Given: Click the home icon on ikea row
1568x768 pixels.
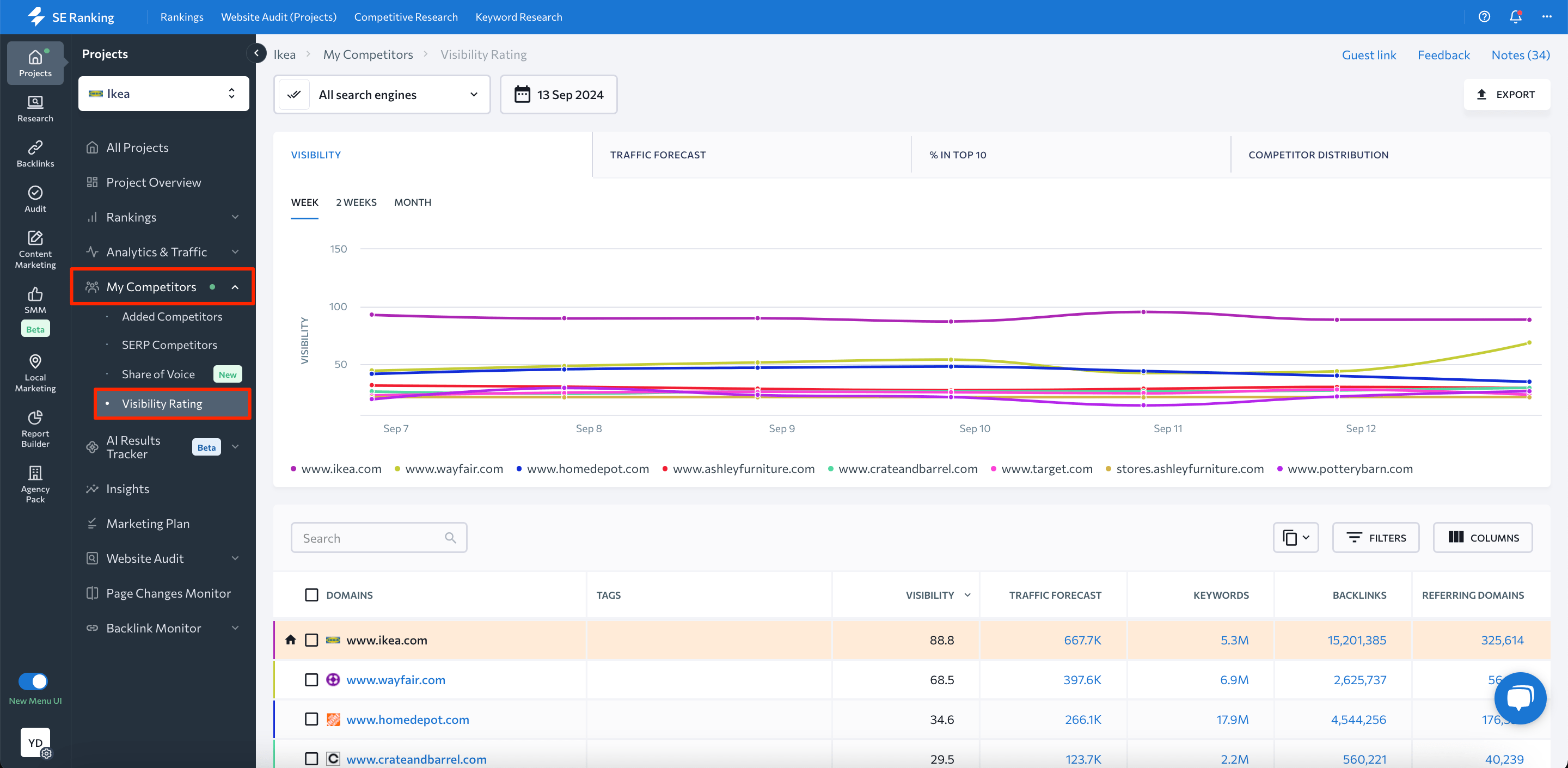Looking at the screenshot, I should 291,640.
